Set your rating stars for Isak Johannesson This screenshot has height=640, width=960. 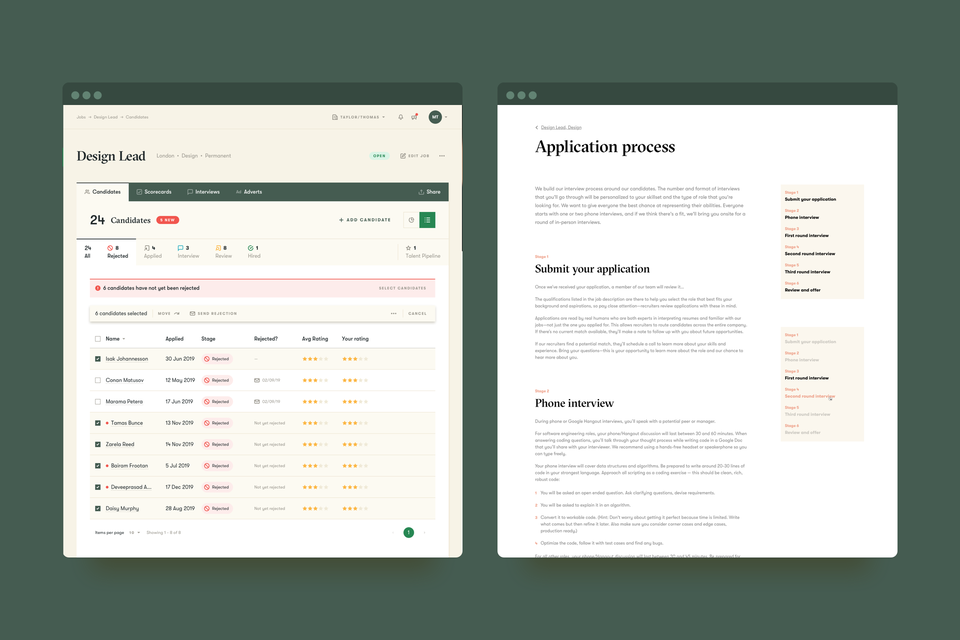(355, 359)
